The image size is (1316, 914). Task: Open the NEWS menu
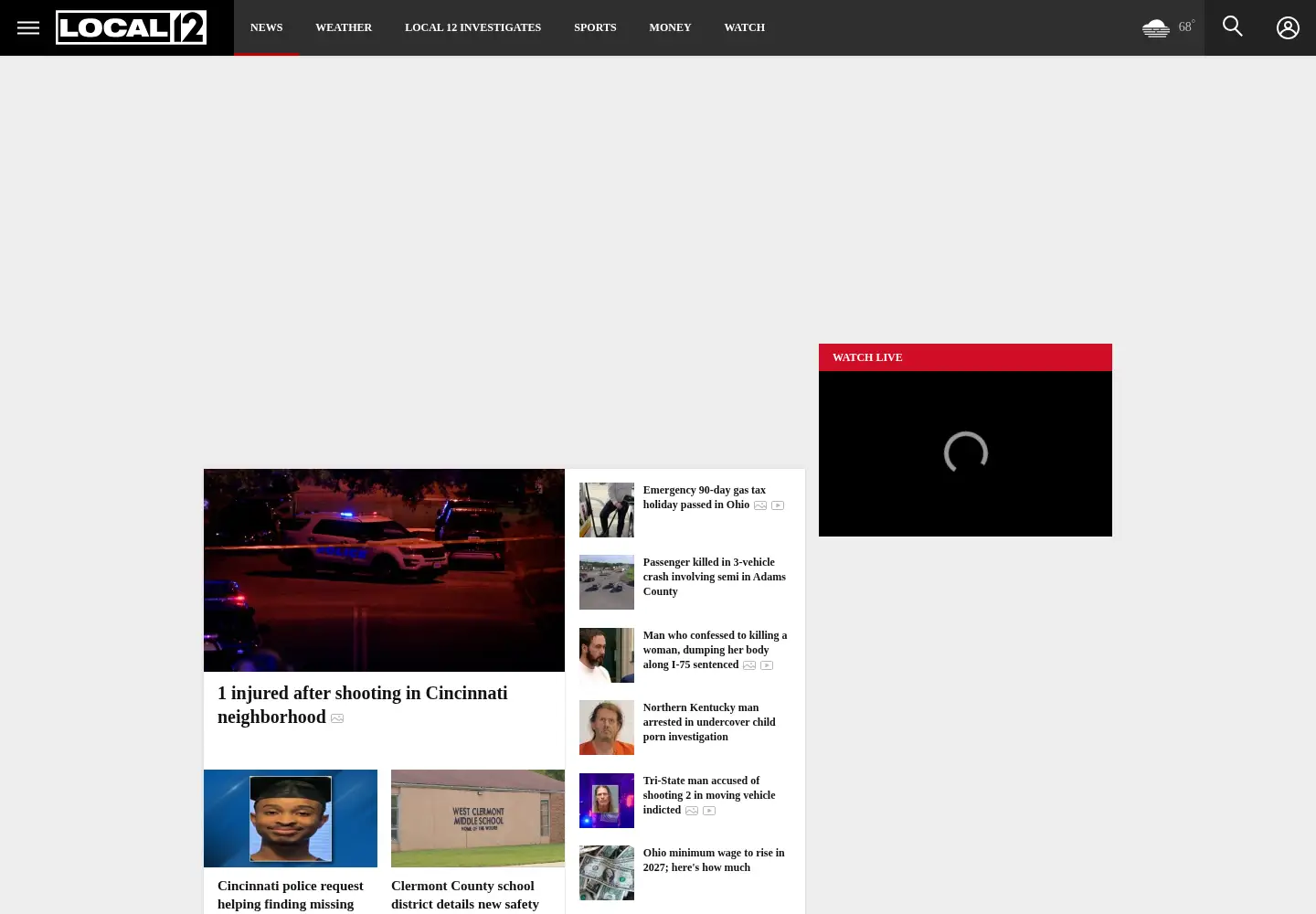[x=266, y=27]
